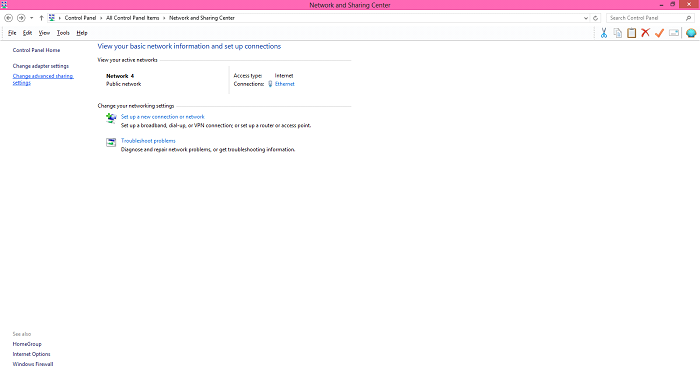Go back with the Back arrow
700x376 pixels.
tap(8, 18)
